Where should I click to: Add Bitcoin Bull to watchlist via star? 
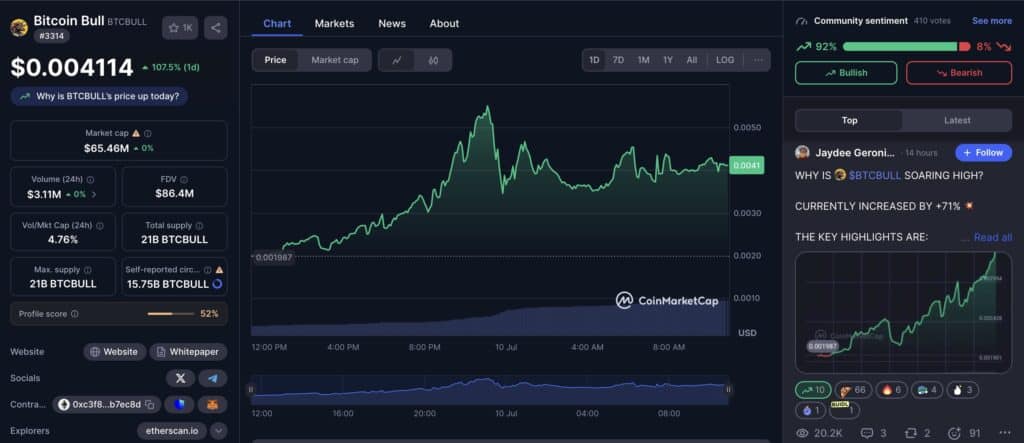click(x=180, y=28)
